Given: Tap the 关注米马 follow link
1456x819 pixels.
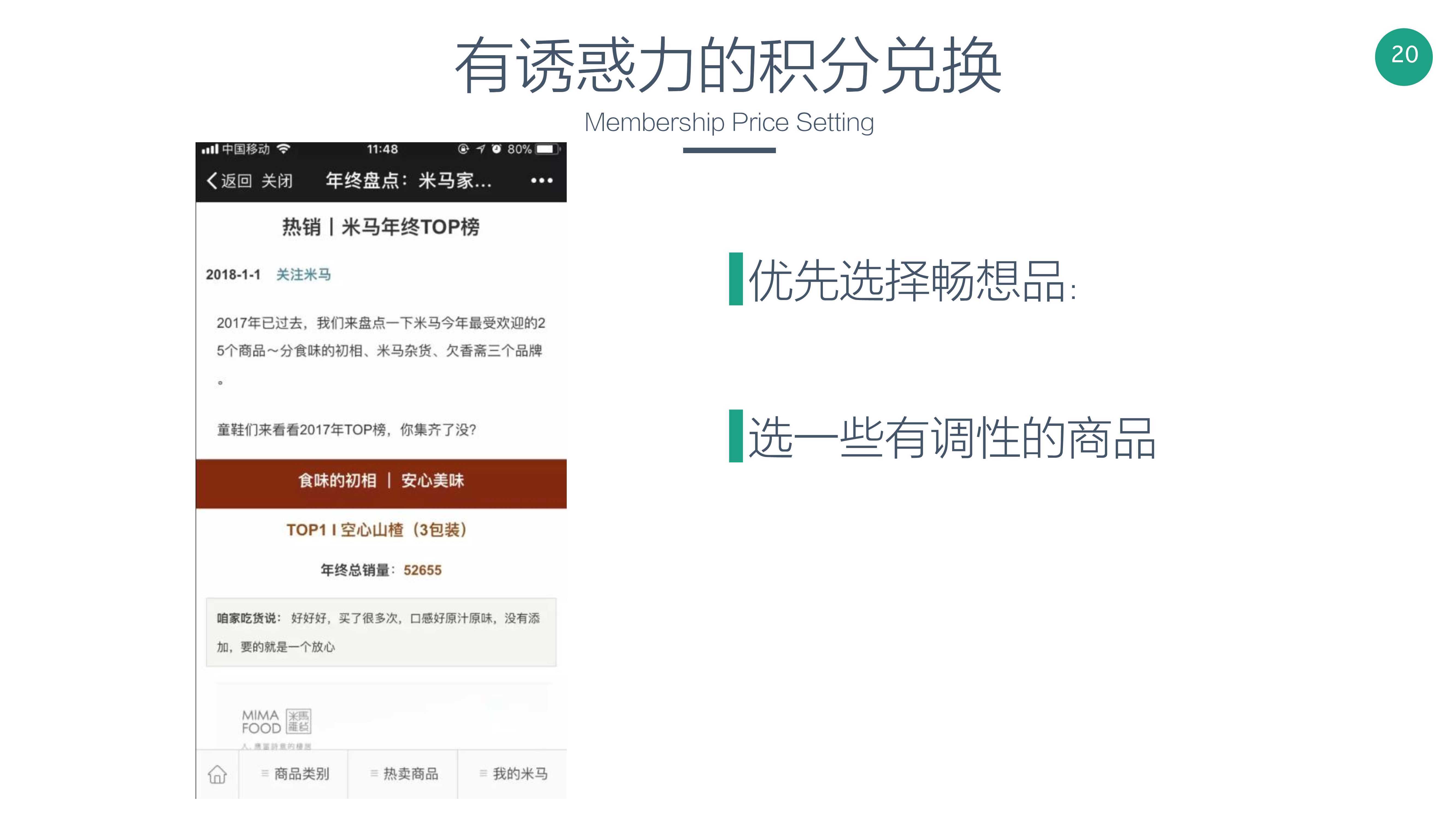Looking at the screenshot, I should pos(303,275).
